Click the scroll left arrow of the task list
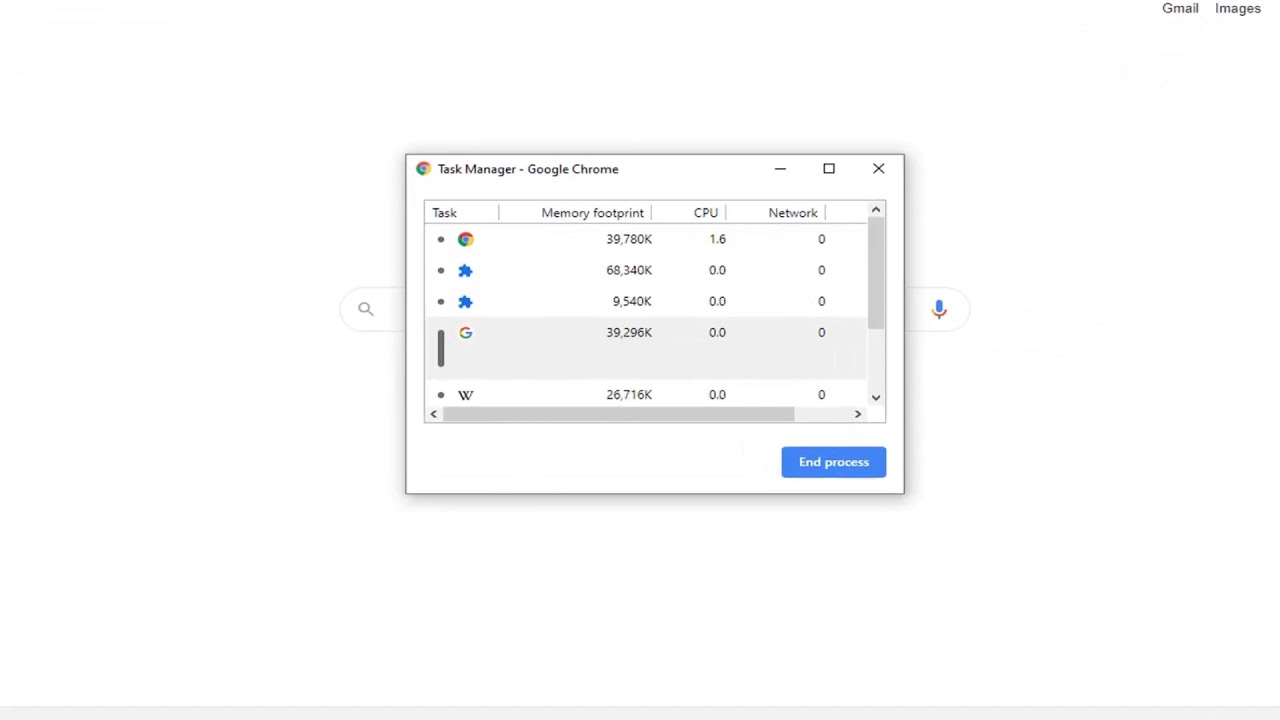This screenshot has height=720, width=1280. (433, 414)
